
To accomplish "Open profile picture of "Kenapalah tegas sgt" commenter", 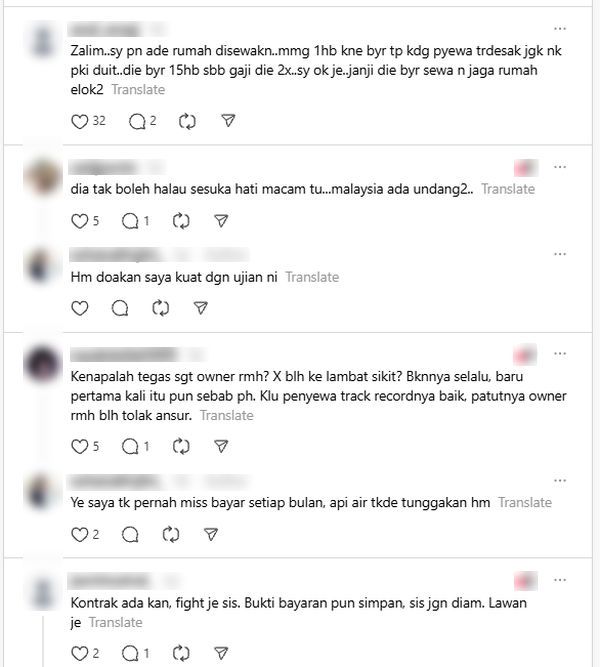I will pyautogui.click(x=43, y=365).
